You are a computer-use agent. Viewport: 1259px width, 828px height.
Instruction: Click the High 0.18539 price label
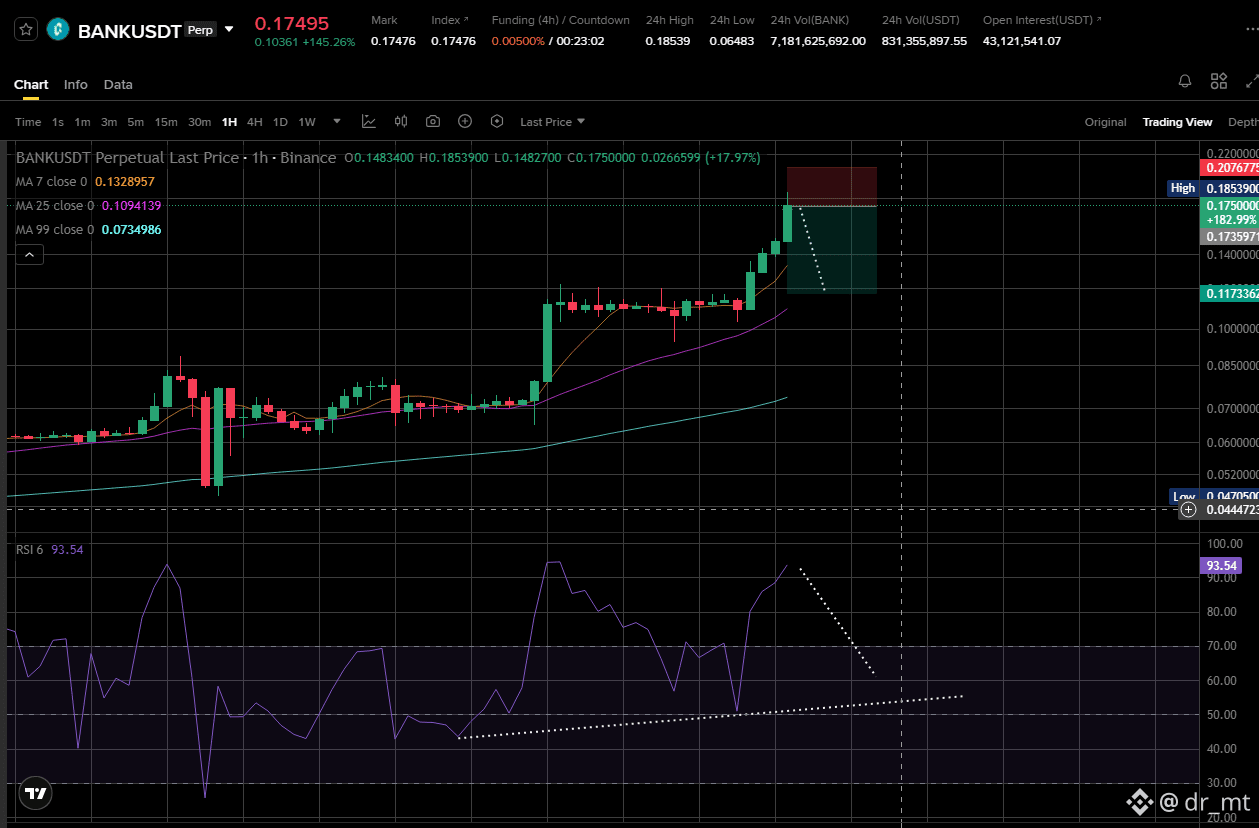(x=1213, y=188)
